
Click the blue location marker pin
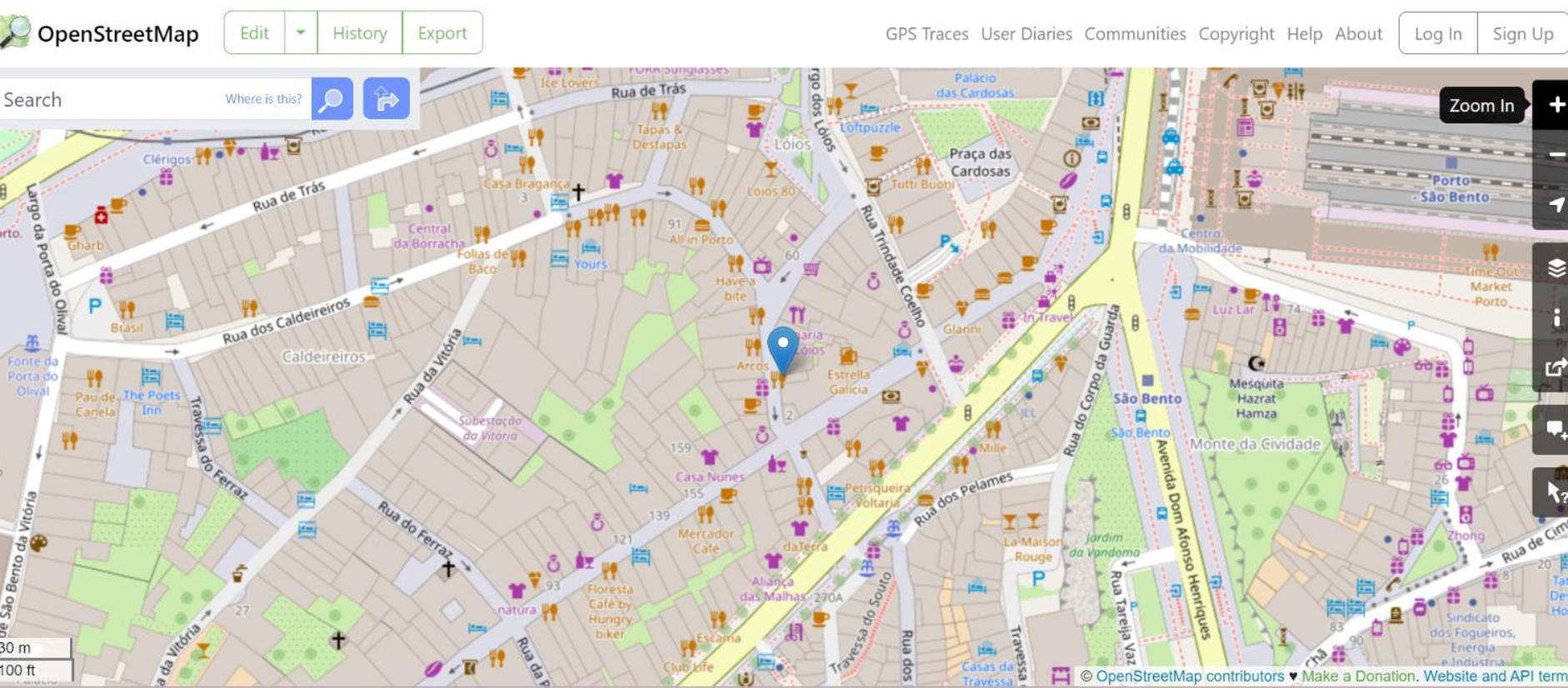click(782, 350)
